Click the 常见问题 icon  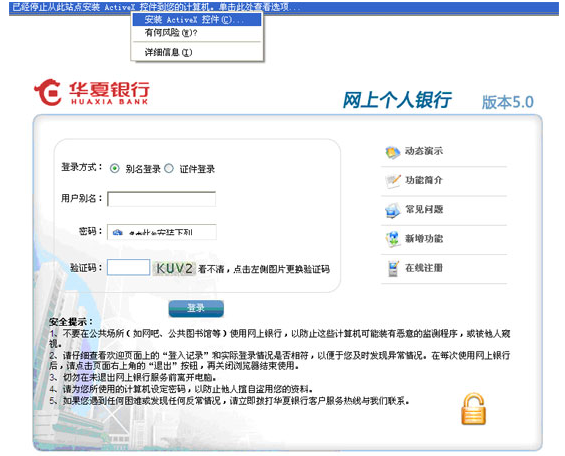coord(392,210)
